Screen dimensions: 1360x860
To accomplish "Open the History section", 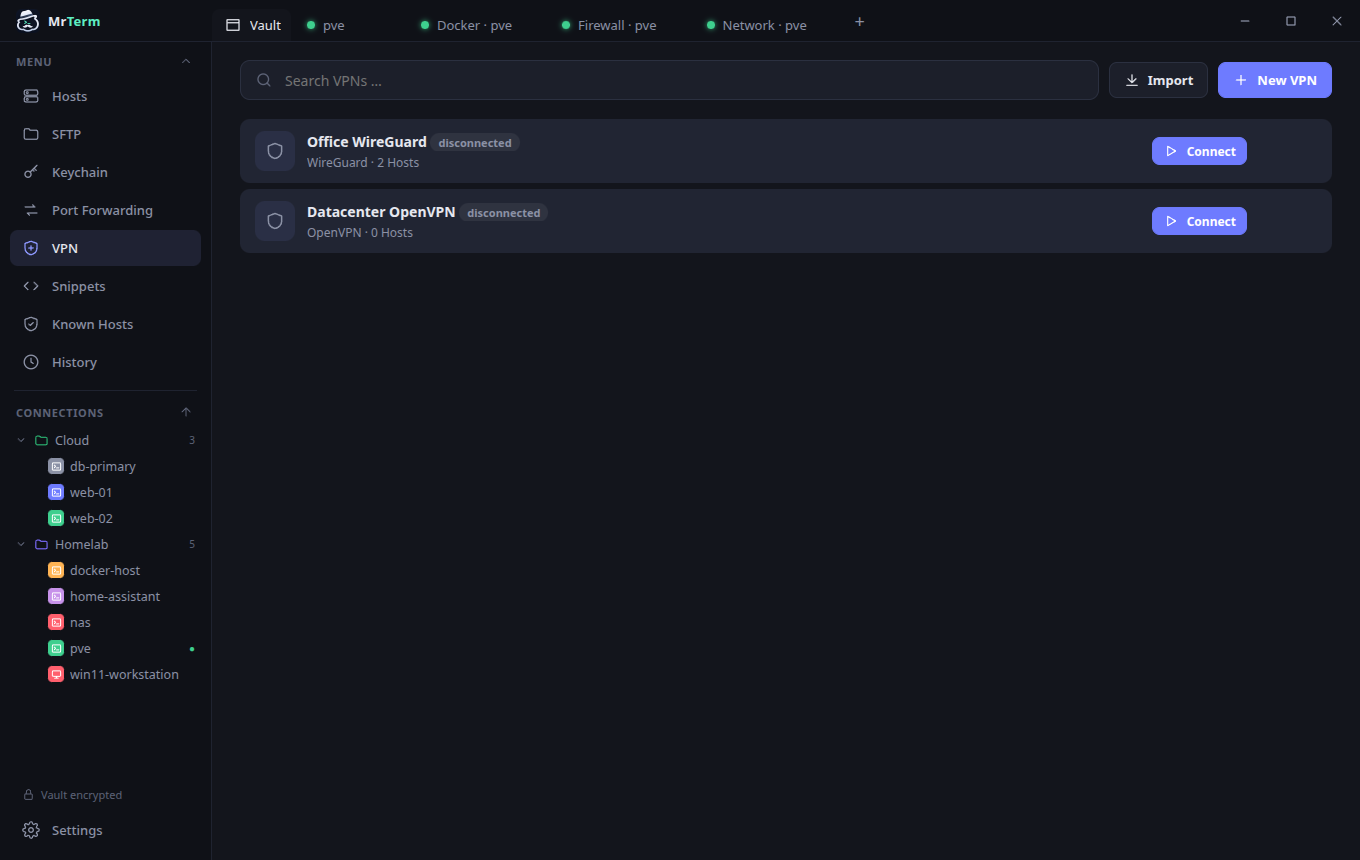I will [x=105, y=362].
